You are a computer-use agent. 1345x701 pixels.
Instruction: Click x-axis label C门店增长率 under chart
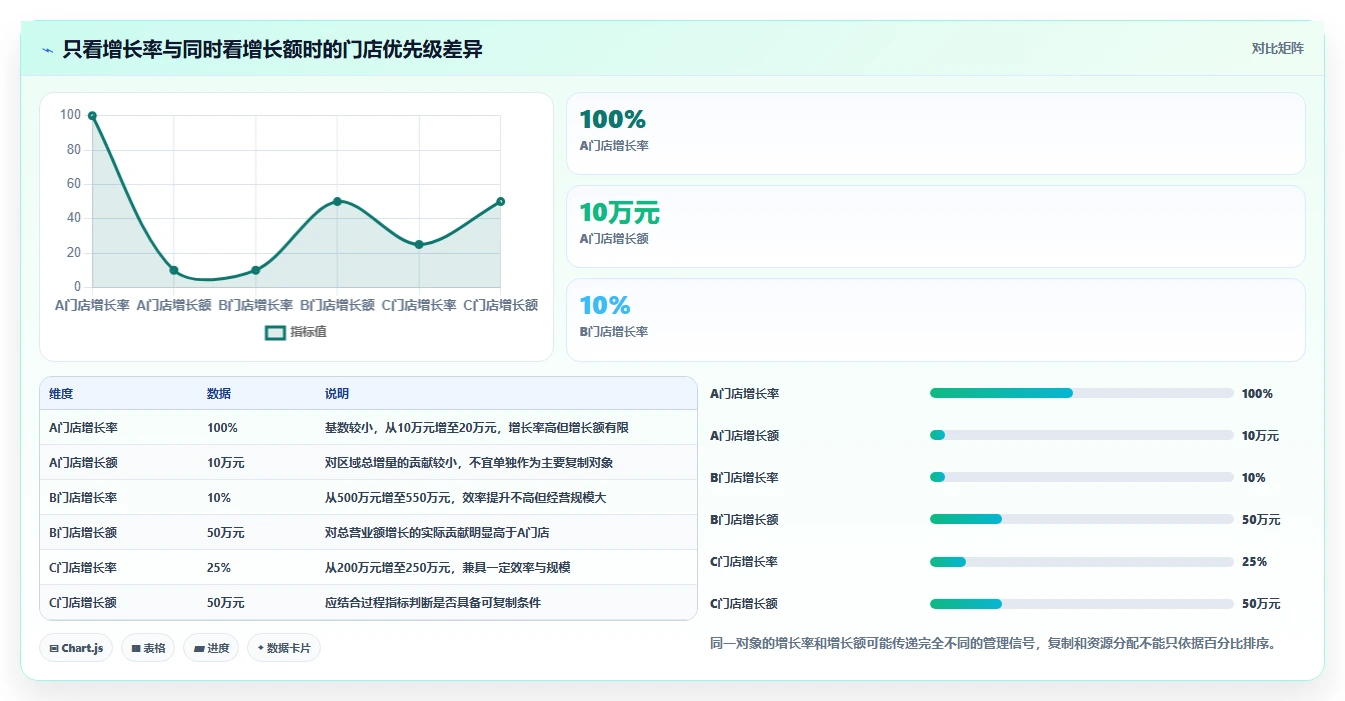(x=419, y=305)
